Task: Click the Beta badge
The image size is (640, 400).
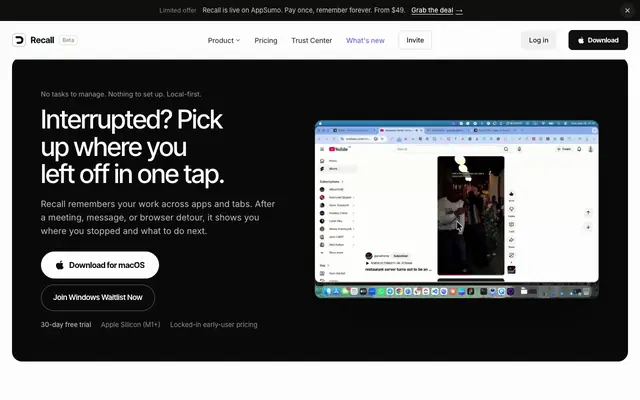Action: tap(68, 40)
